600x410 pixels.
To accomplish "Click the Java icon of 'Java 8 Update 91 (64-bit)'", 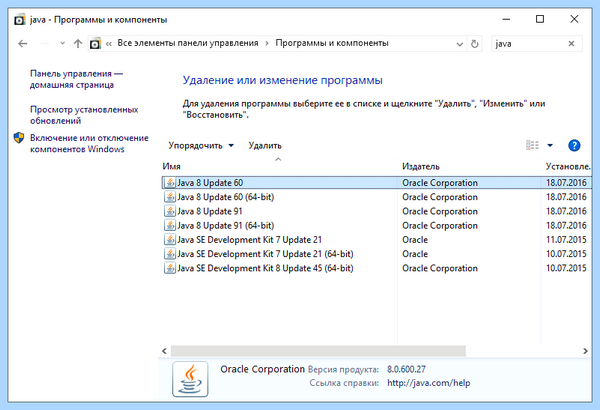I will tap(170, 225).
